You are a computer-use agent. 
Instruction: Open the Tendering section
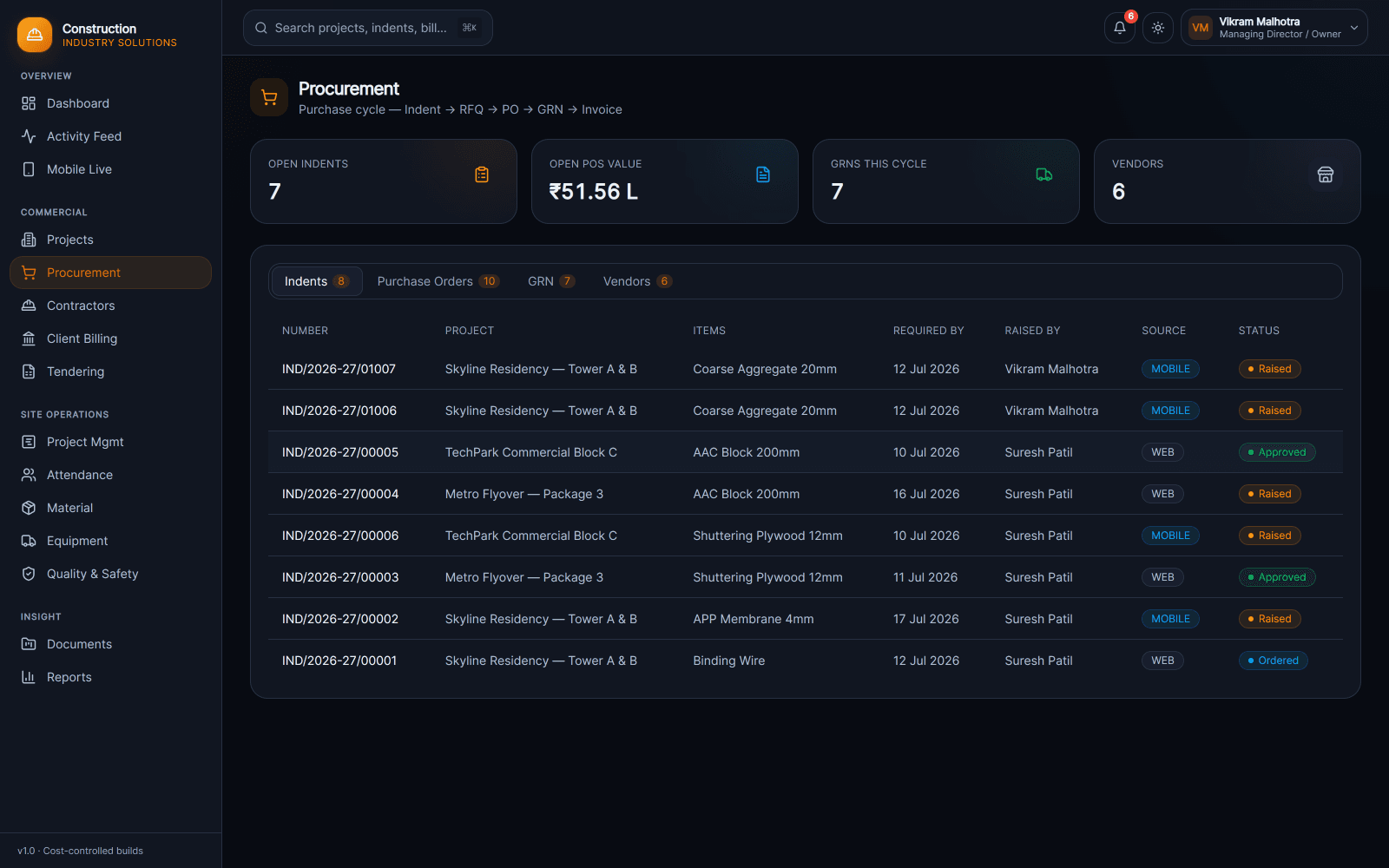tap(110, 372)
